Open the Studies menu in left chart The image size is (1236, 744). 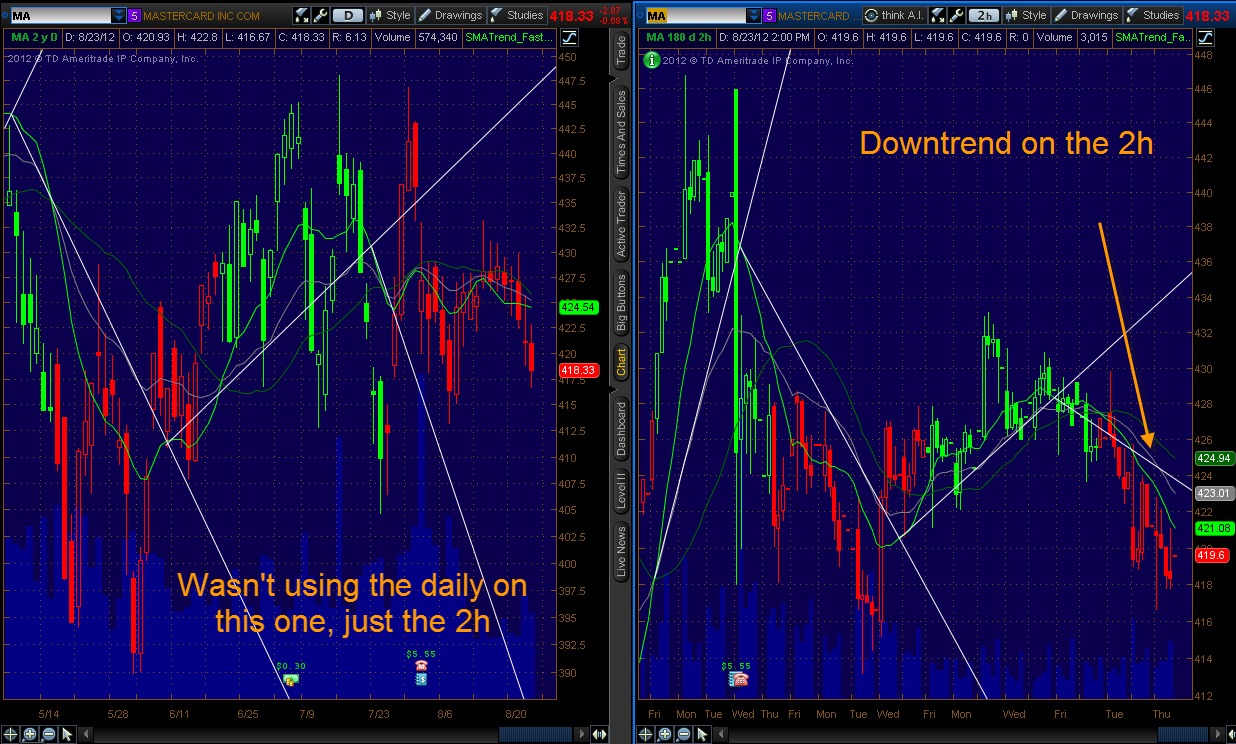(x=516, y=16)
